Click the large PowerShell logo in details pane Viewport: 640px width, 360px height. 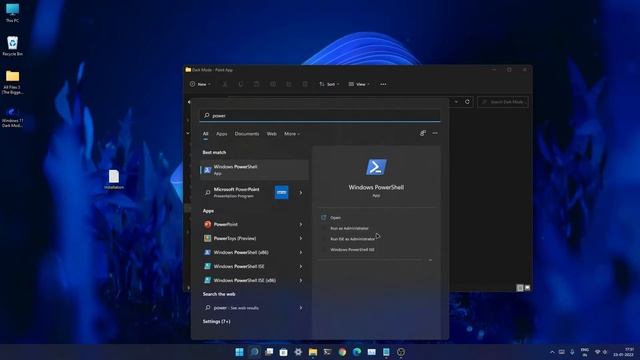(376, 167)
